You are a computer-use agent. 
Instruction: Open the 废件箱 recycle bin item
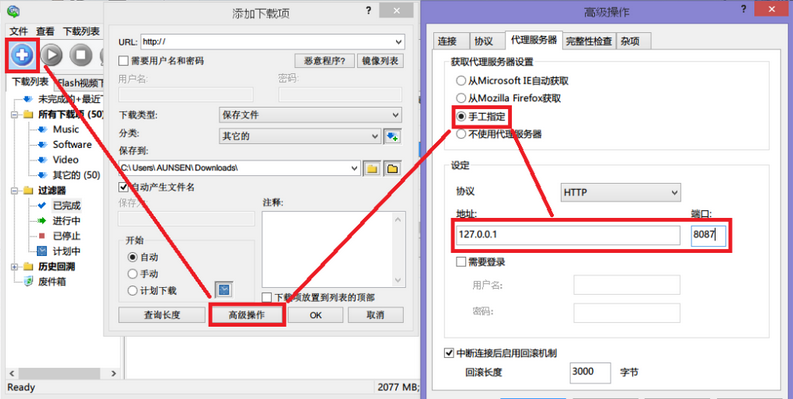(52, 282)
